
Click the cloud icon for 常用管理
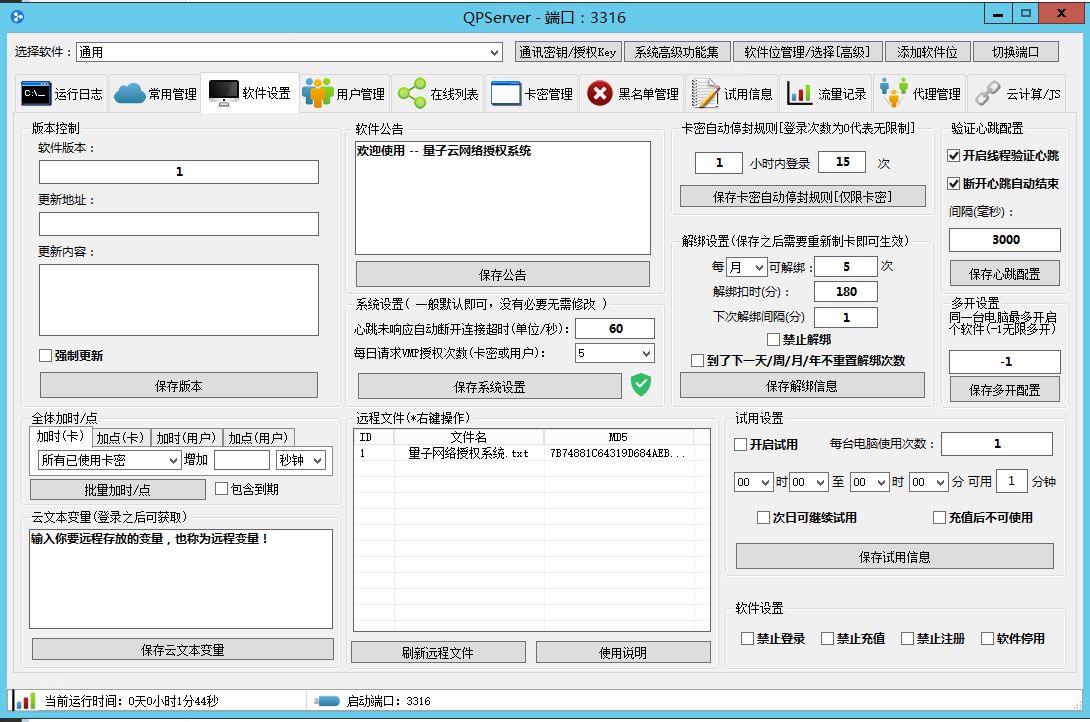129,94
